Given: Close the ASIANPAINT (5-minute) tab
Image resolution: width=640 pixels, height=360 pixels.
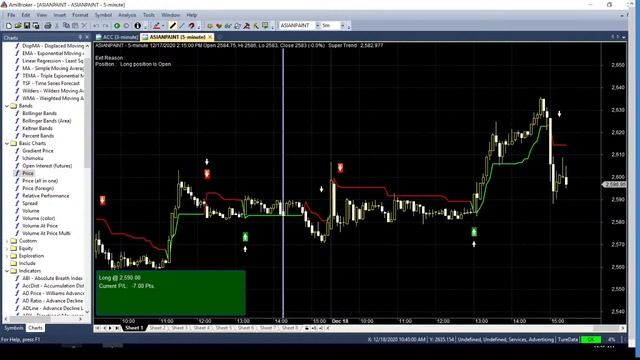Looking at the screenshot, I should 210,37.
